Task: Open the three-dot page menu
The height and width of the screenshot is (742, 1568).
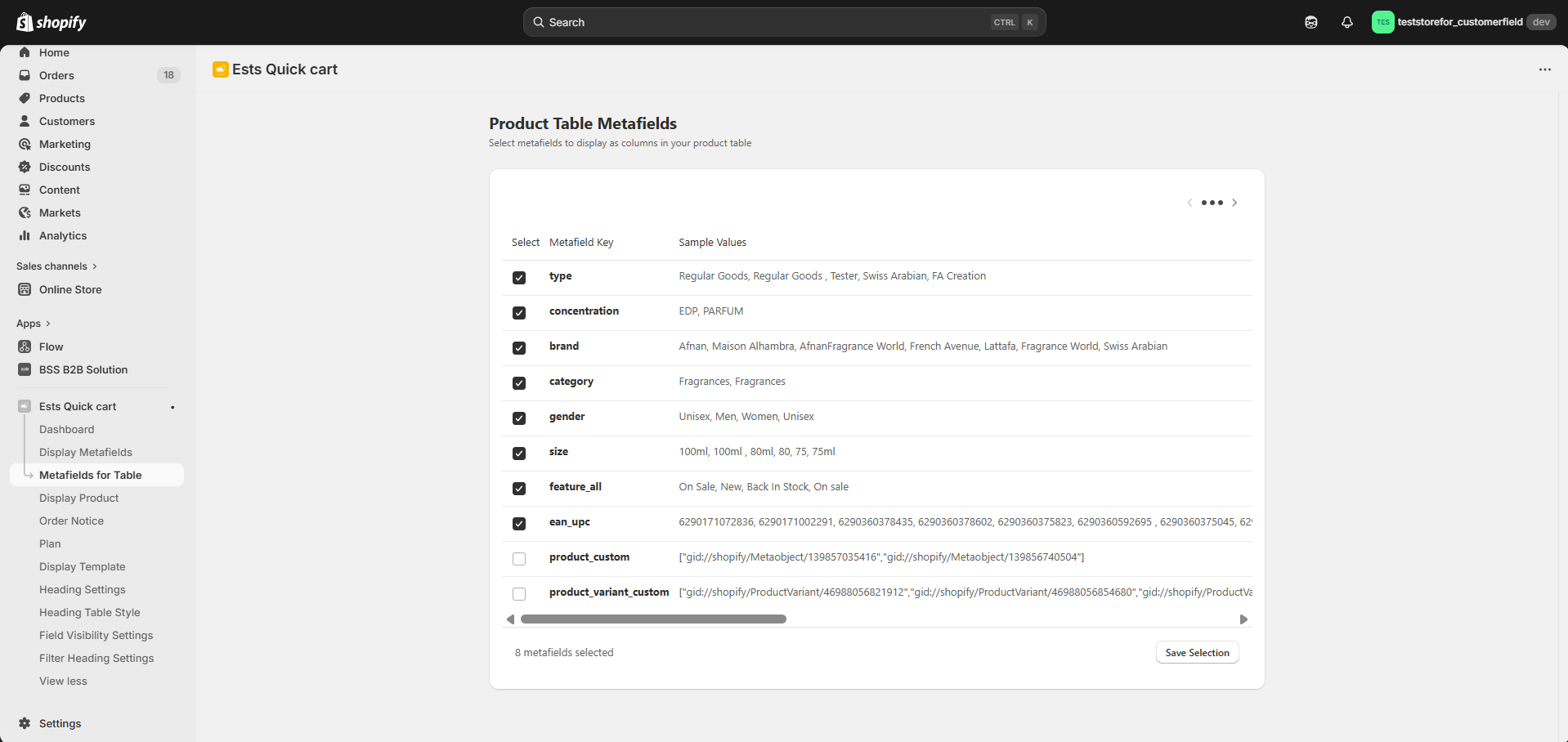Action: (x=1544, y=69)
